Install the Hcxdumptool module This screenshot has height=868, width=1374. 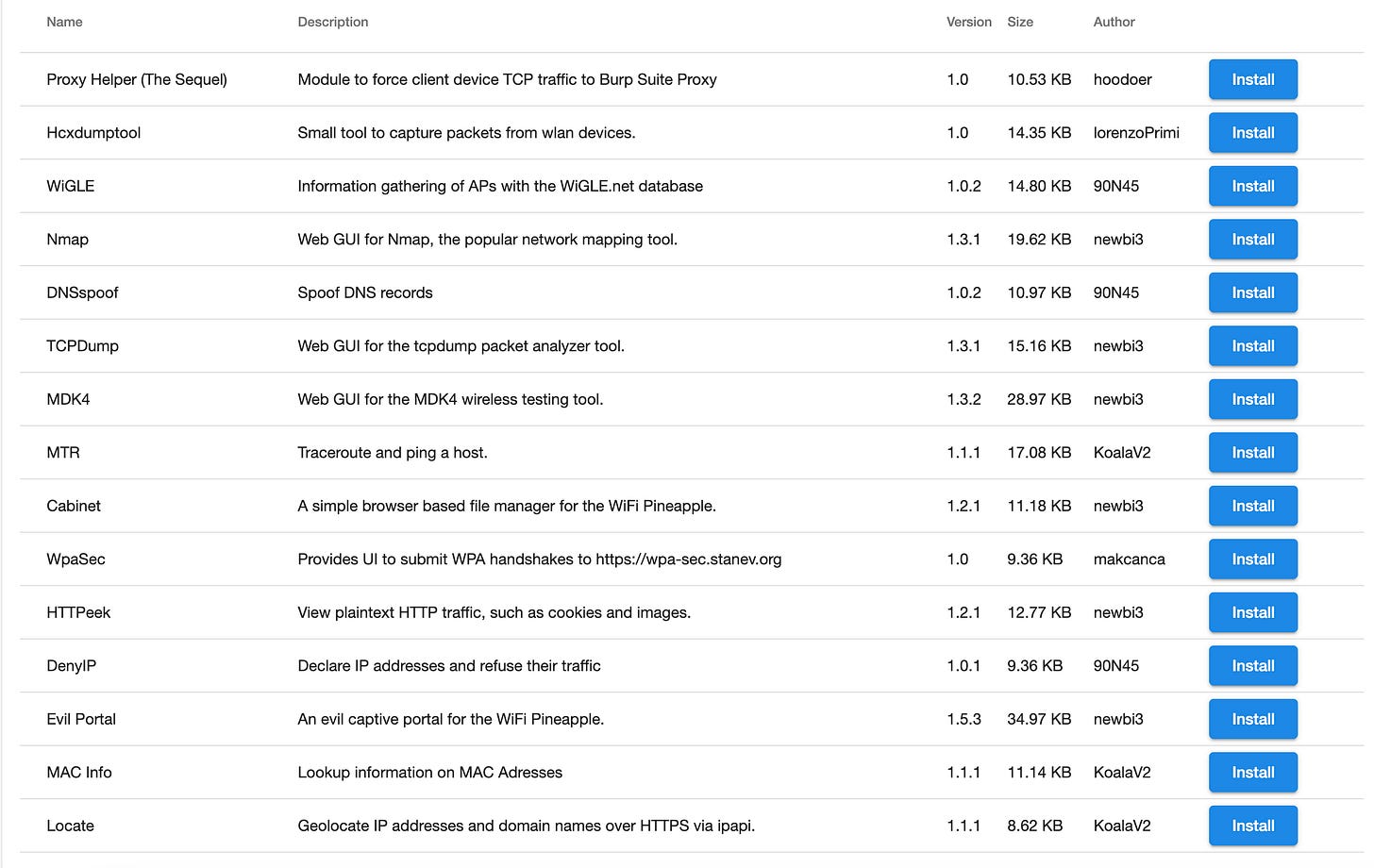point(1252,132)
